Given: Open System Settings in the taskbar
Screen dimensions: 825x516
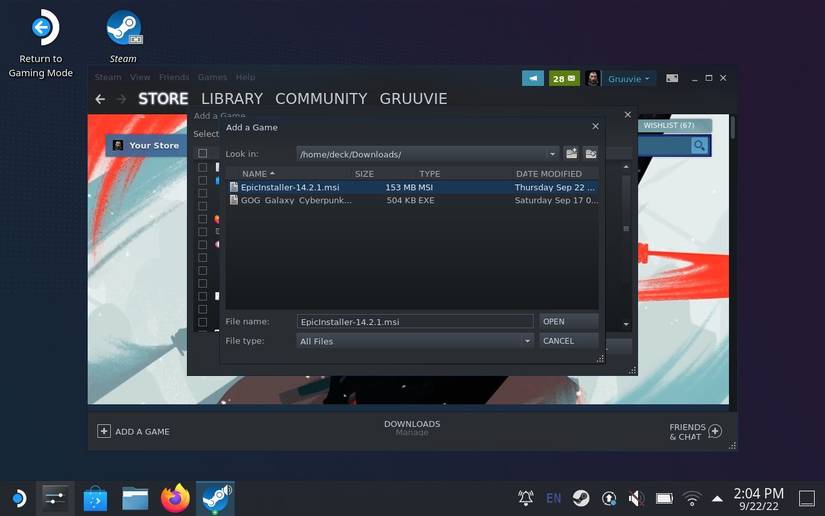Looking at the screenshot, I should [55, 498].
